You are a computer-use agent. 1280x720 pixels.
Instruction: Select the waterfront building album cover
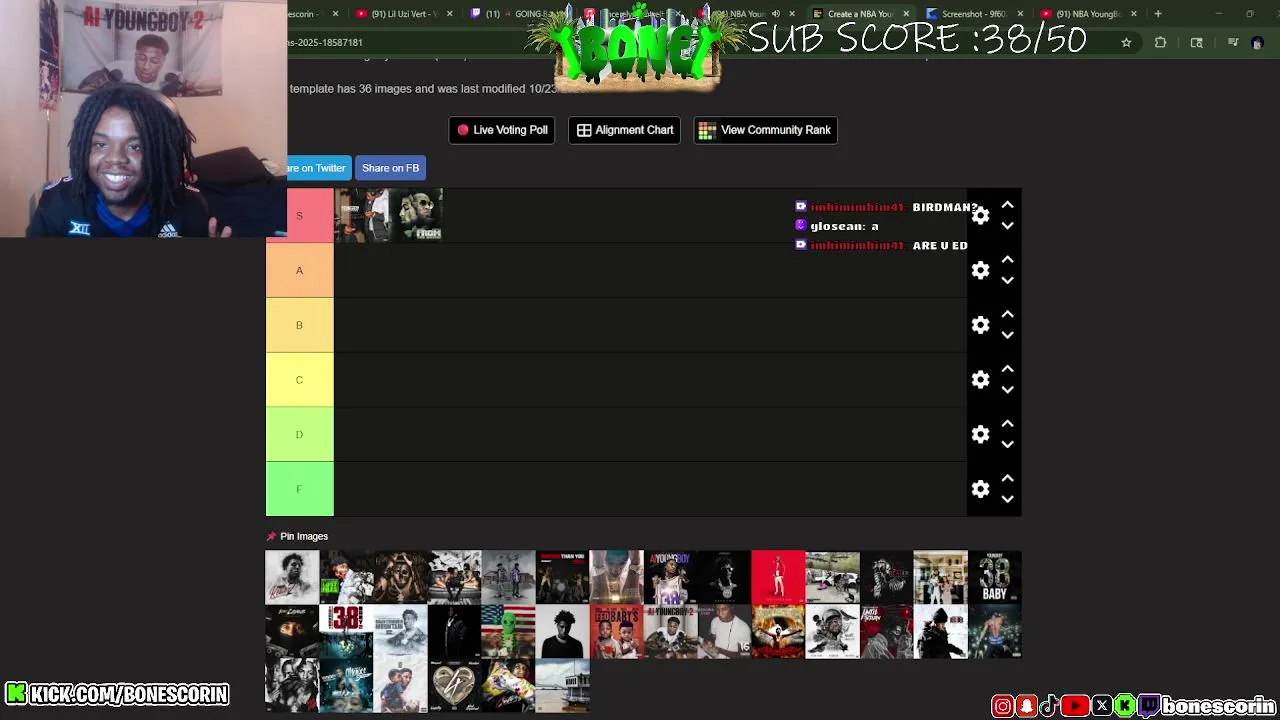pyautogui.click(x=562, y=685)
